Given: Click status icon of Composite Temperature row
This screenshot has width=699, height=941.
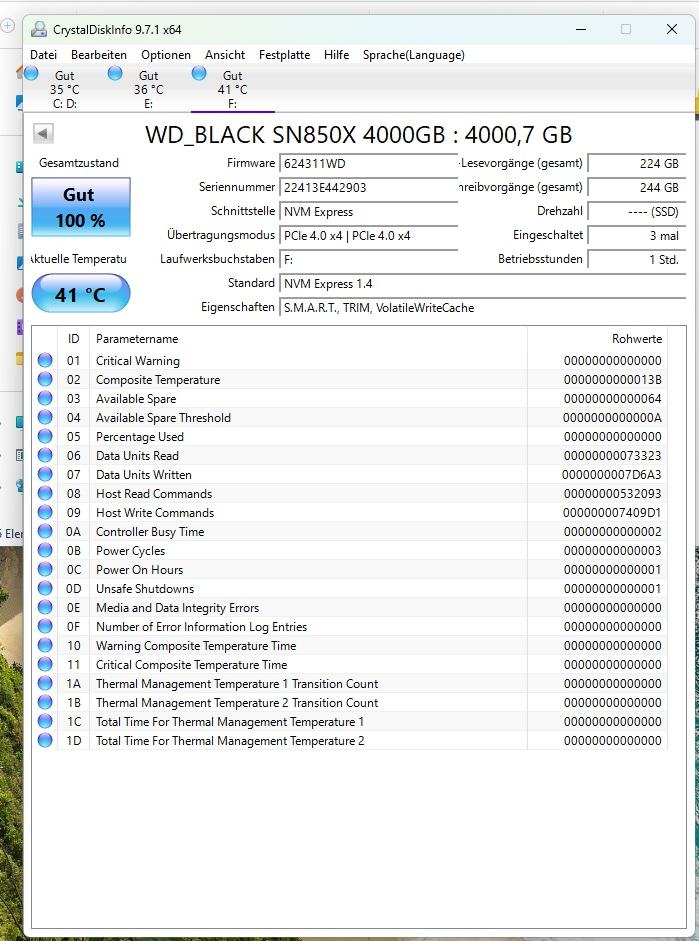Looking at the screenshot, I should (x=45, y=379).
